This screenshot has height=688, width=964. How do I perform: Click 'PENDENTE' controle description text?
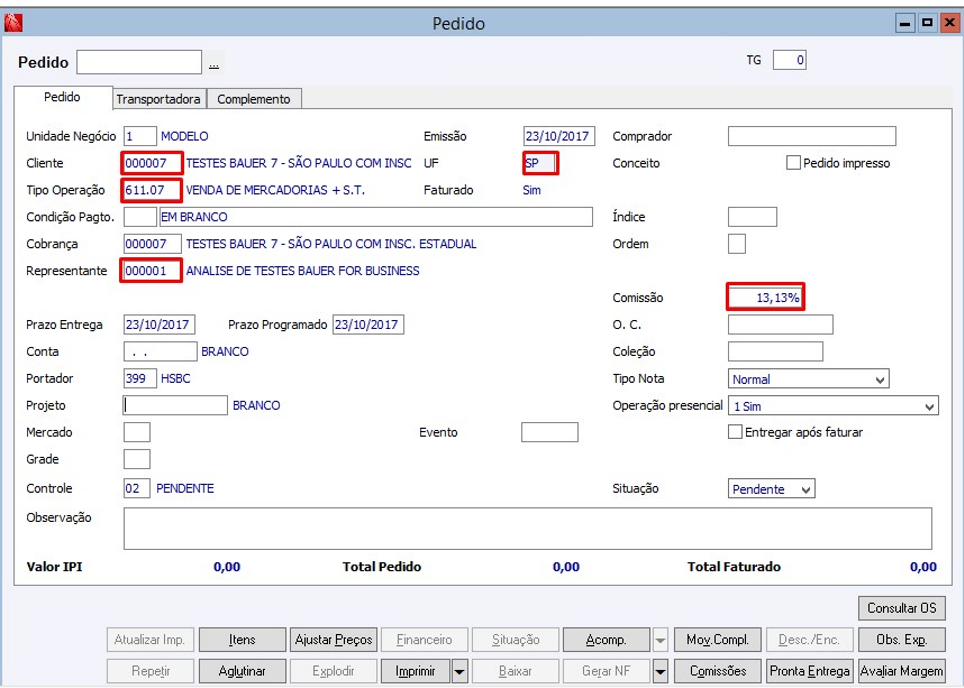[x=185, y=489]
